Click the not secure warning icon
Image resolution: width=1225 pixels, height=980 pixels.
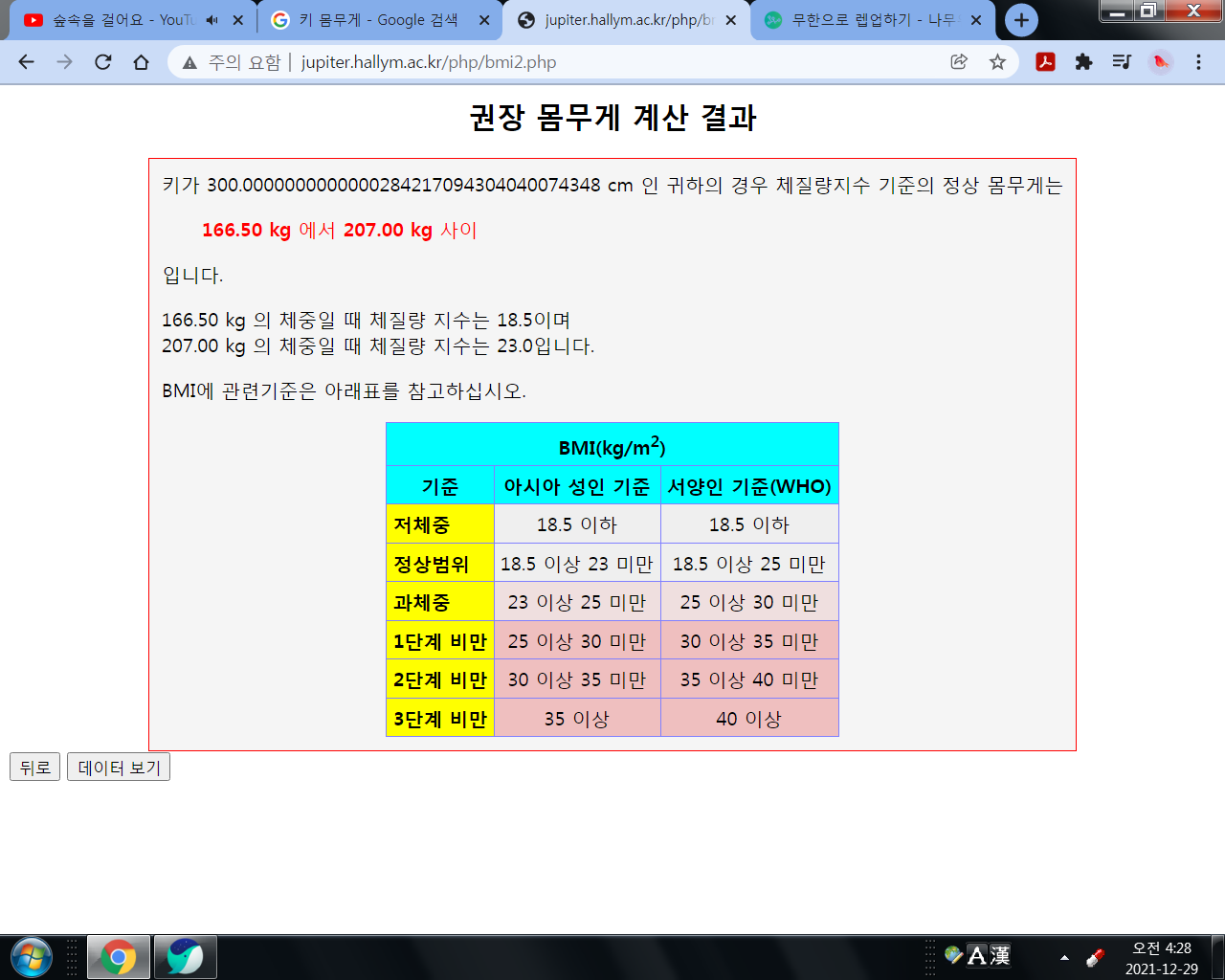point(189,62)
